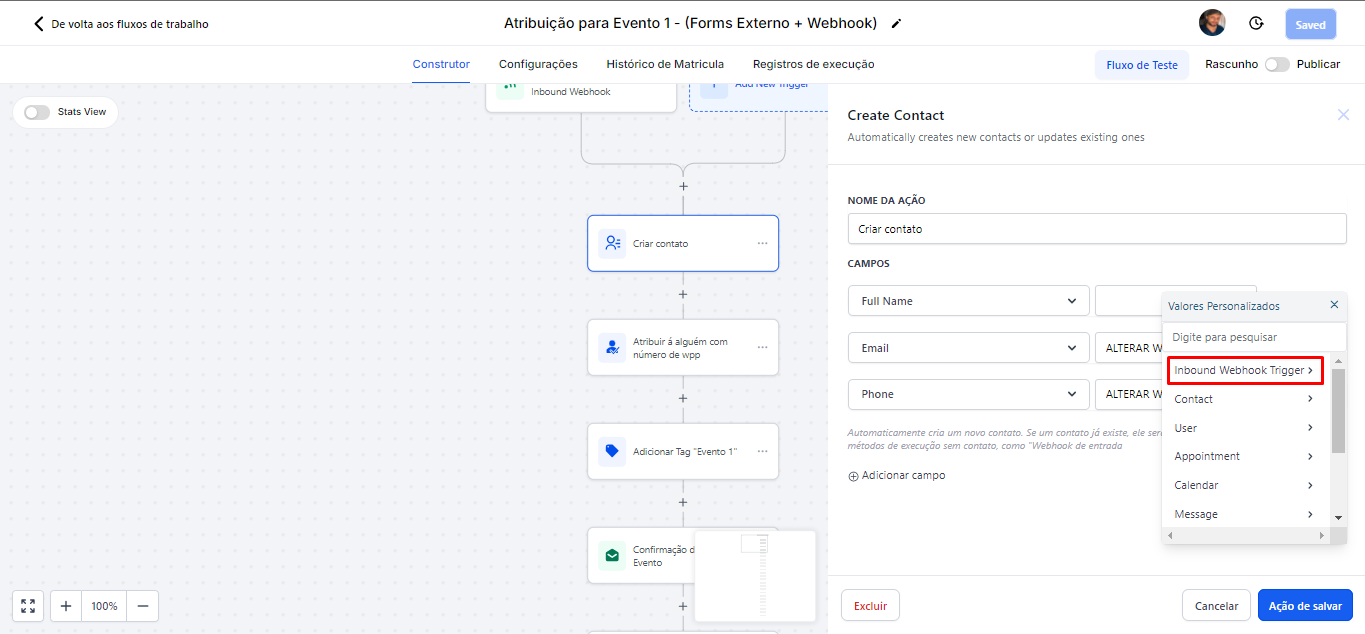Expand the Inbound Webhook Trigger option
The width and height of the screenshot is (1365, 634).
[x=1244, y=370]
